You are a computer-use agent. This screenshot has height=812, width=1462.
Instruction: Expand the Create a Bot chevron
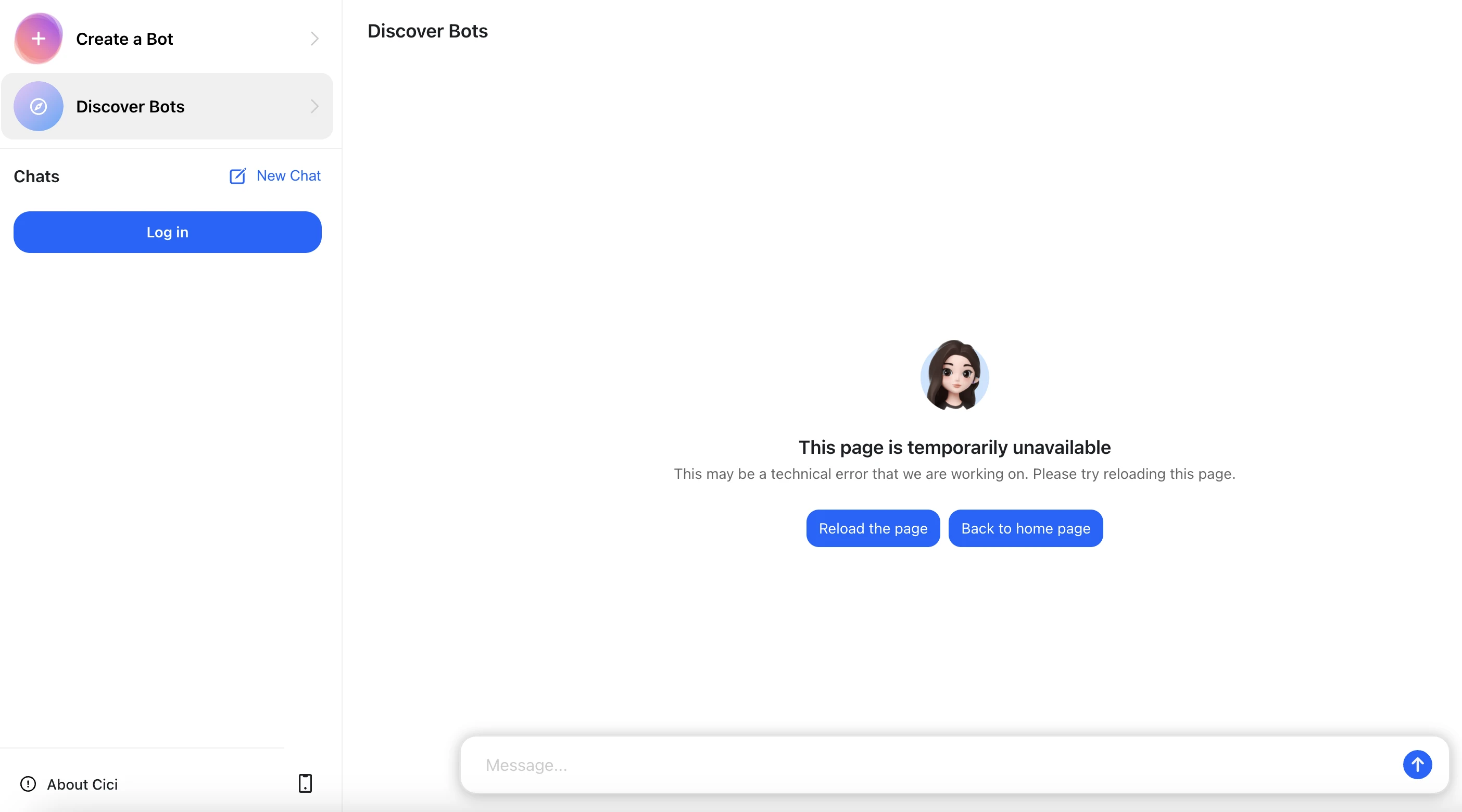point(314,39)
